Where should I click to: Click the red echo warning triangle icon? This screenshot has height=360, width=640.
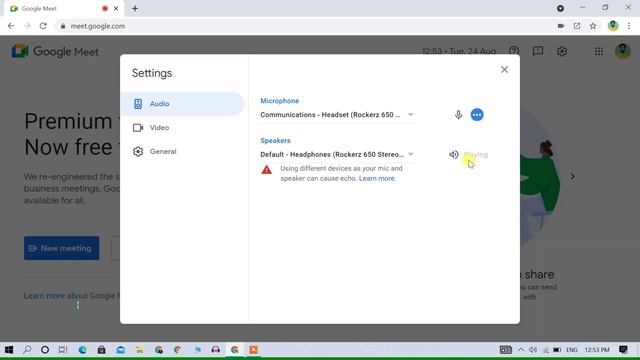coord(267,169)
